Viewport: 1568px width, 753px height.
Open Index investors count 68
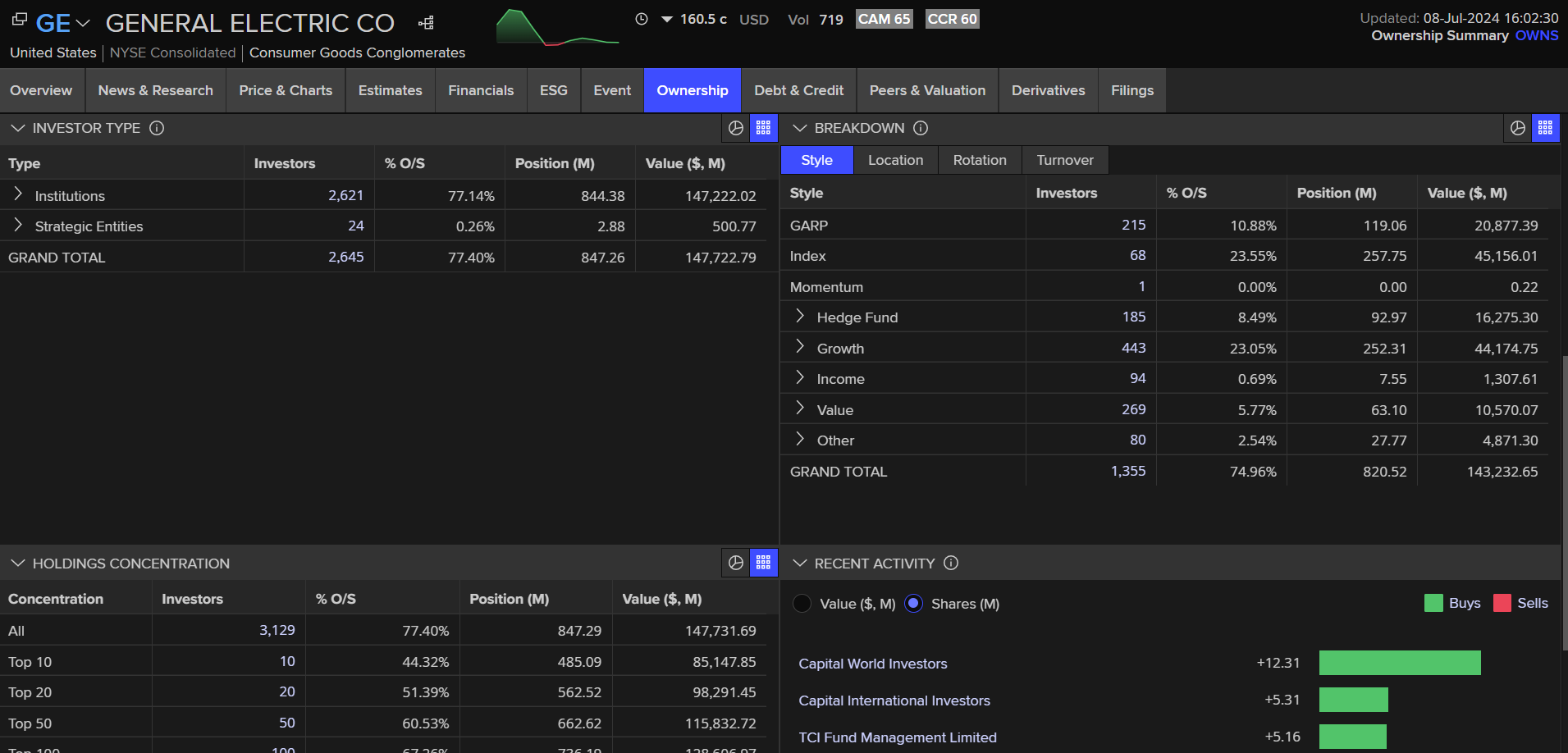[1138, 255]
